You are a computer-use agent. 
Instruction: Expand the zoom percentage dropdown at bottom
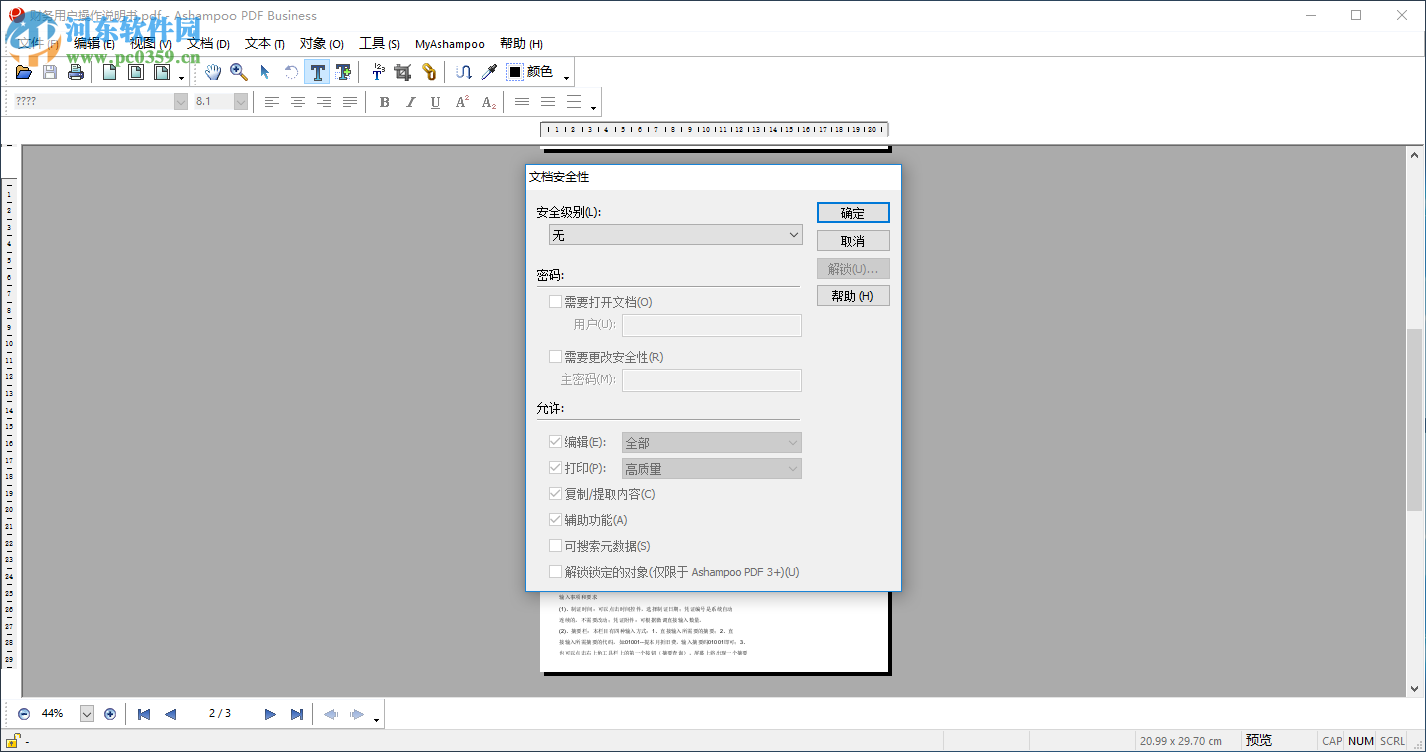(x=88, y=713)
